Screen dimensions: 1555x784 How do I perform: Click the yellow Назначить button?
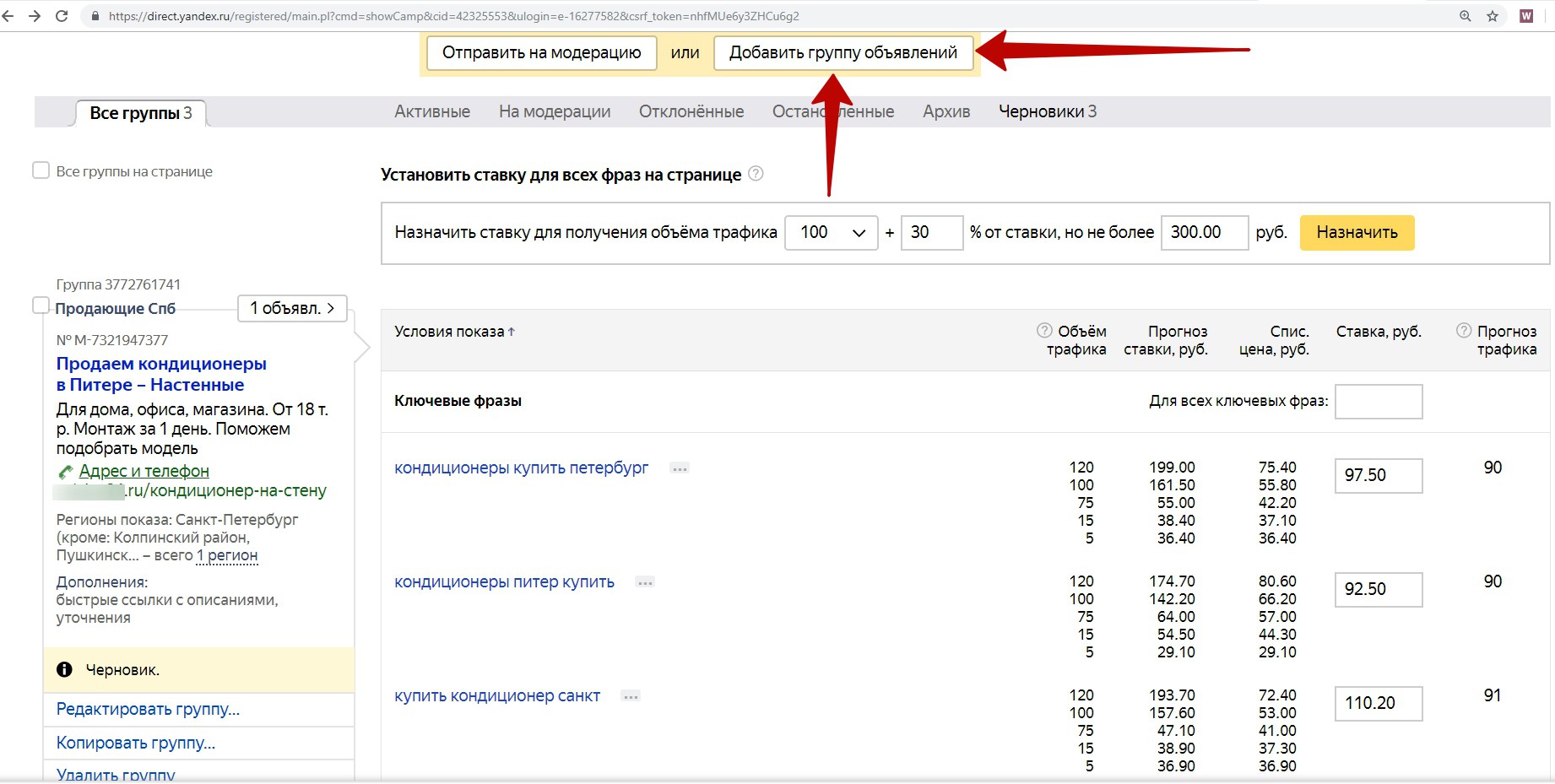click(1357, 233)
